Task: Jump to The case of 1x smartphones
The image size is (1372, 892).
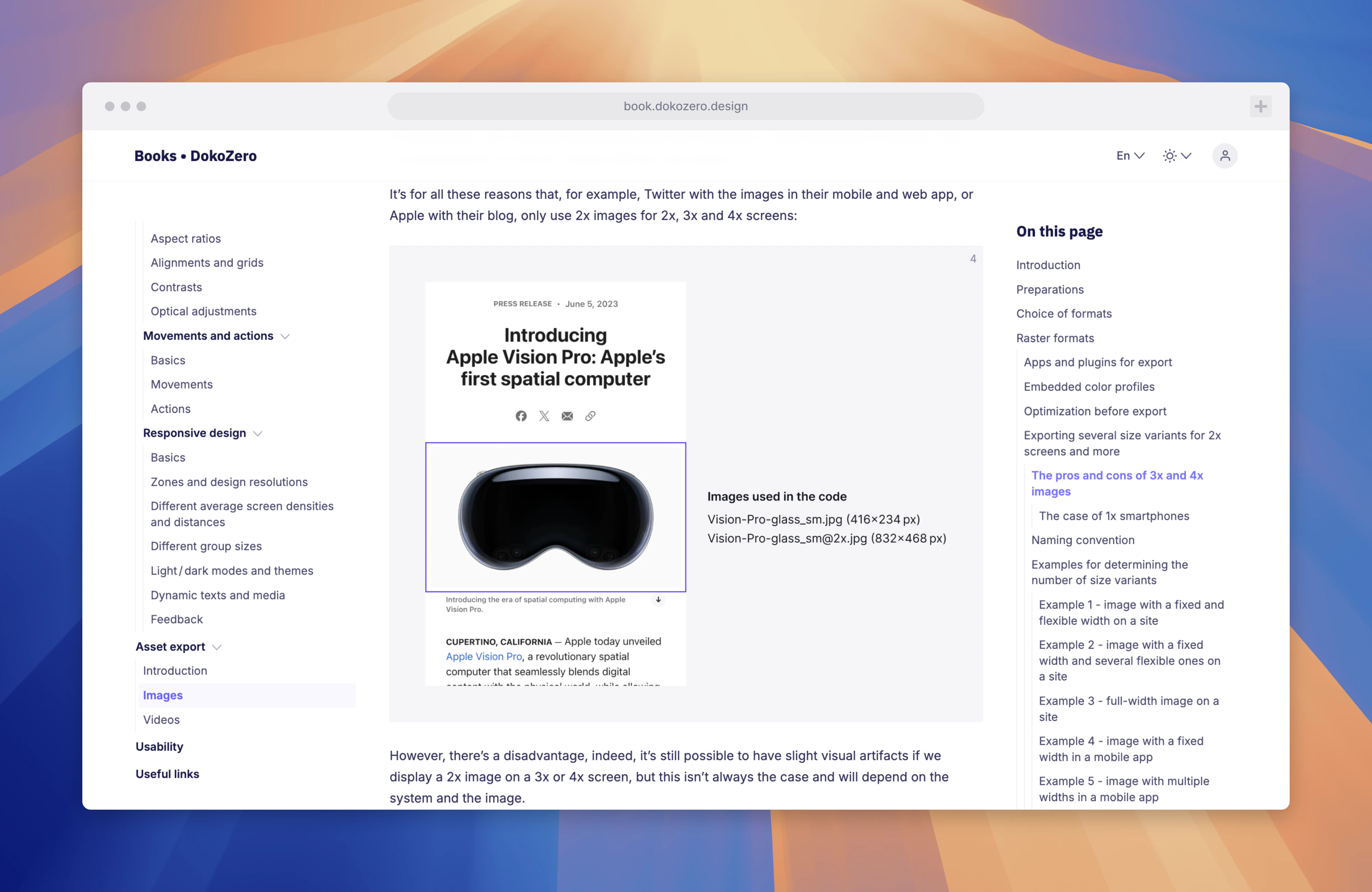Action: 1114,516
